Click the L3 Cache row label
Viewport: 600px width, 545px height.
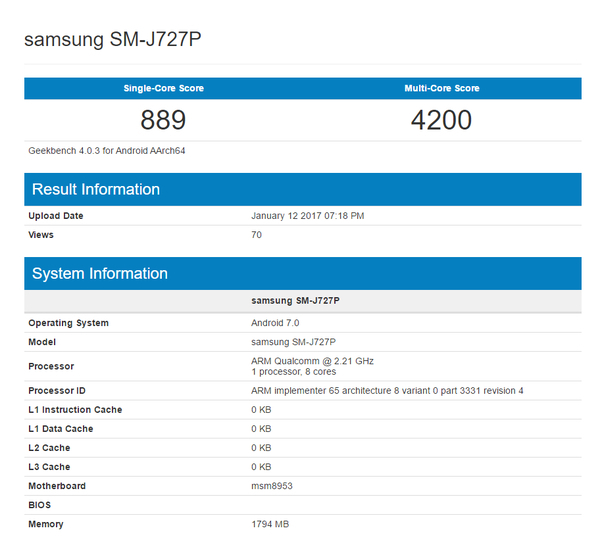pos(49,467)
